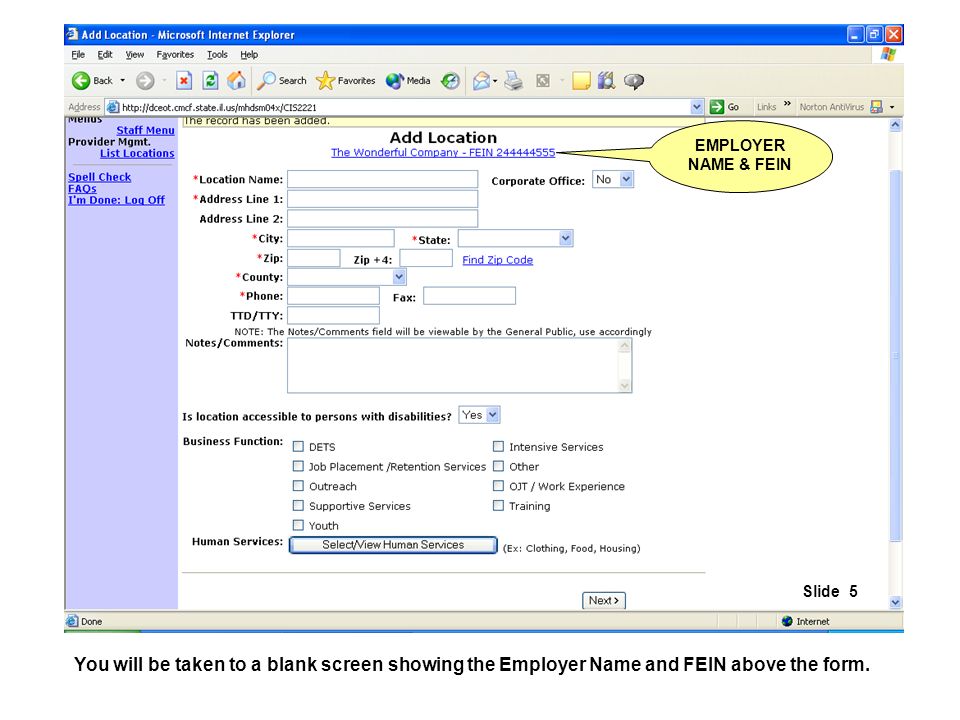Click the Location Name input field
Image resolution: width=960 pixels, height=720 pixels.
pyautogui.click(x=383, y=179)
